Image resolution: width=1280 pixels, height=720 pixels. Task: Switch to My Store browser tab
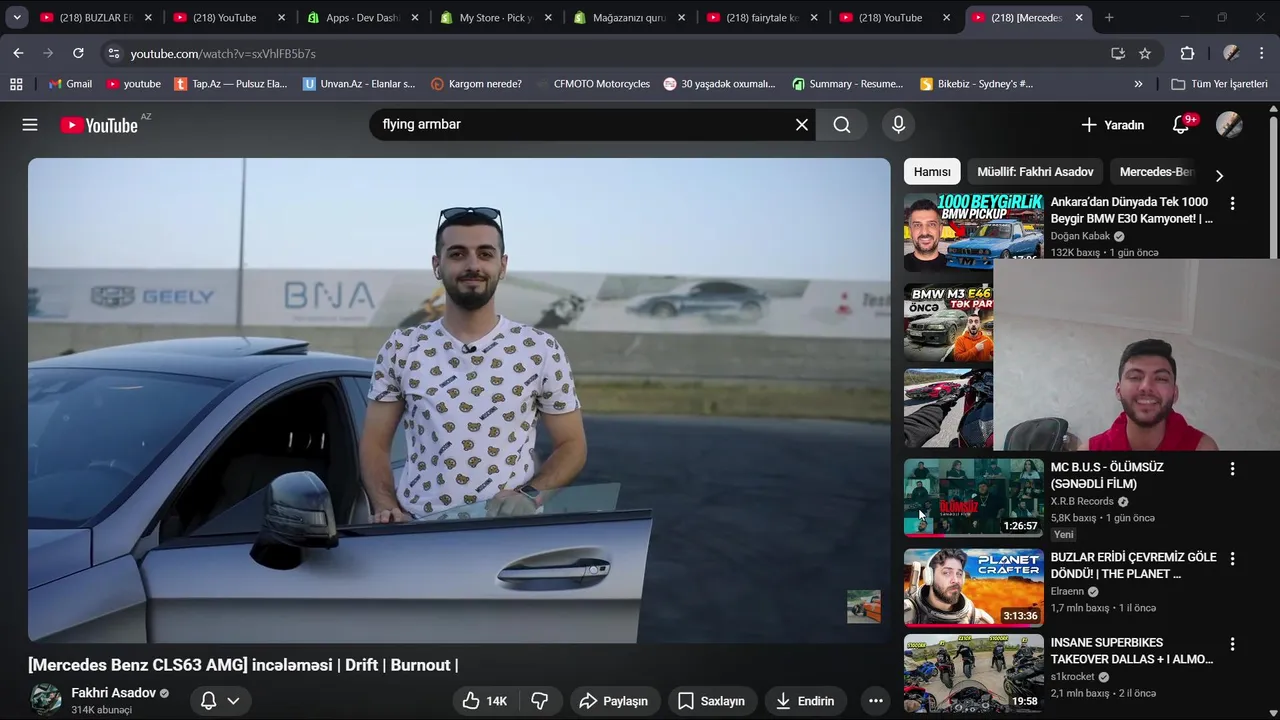(x=495, y=17)
